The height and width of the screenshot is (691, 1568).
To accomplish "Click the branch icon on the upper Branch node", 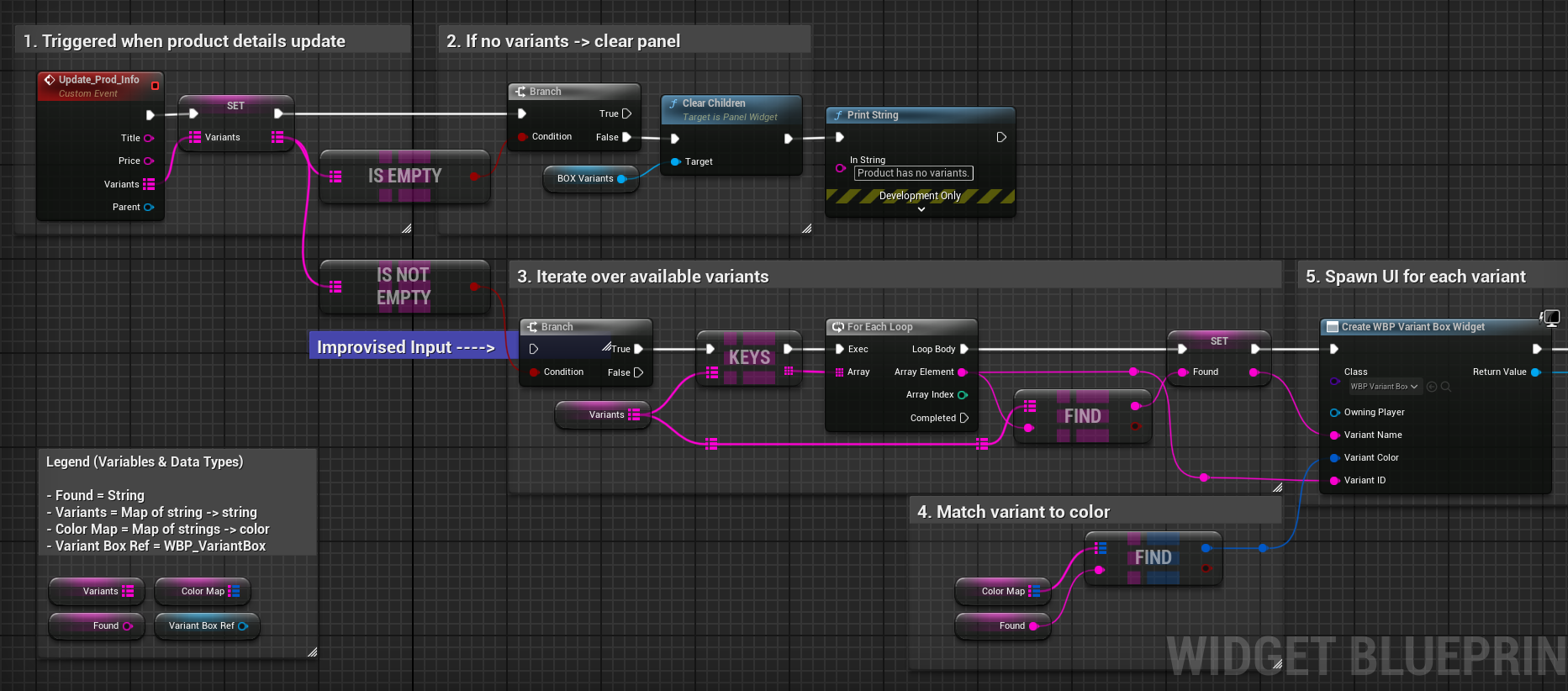I will coord(521,92).
